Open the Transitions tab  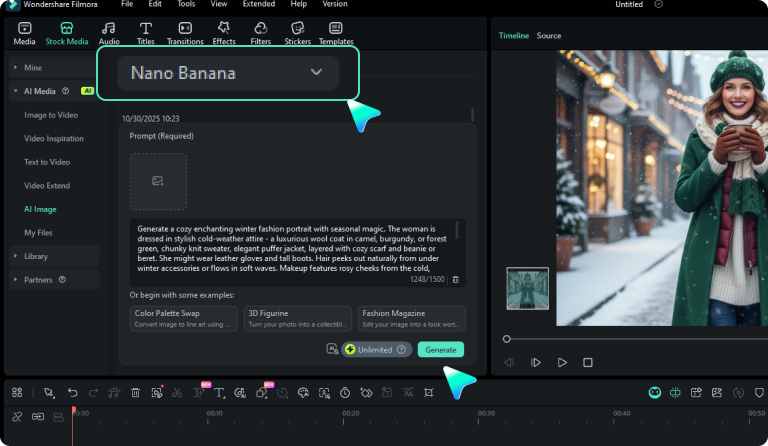pyautogui.click(x=185, y=33)
